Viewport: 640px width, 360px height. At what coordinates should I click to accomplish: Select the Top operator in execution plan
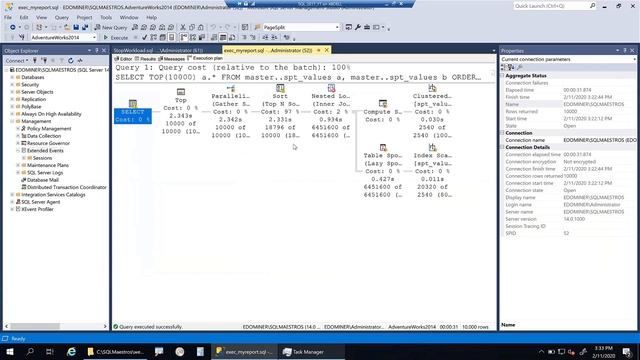pos(180,111)
